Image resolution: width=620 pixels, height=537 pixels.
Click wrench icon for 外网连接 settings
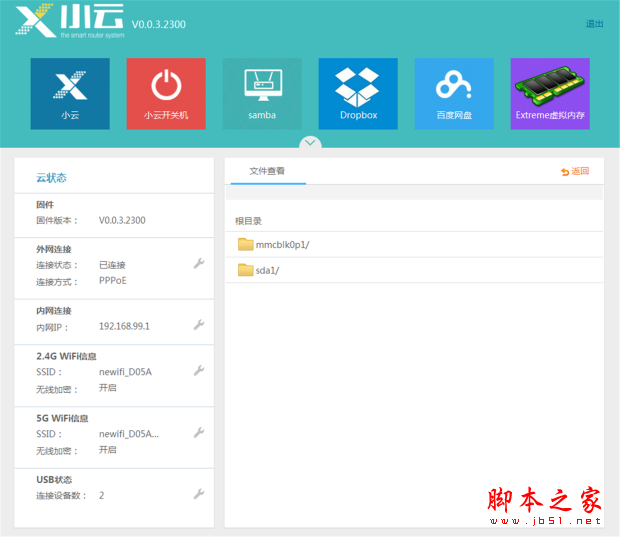point(199,263)
